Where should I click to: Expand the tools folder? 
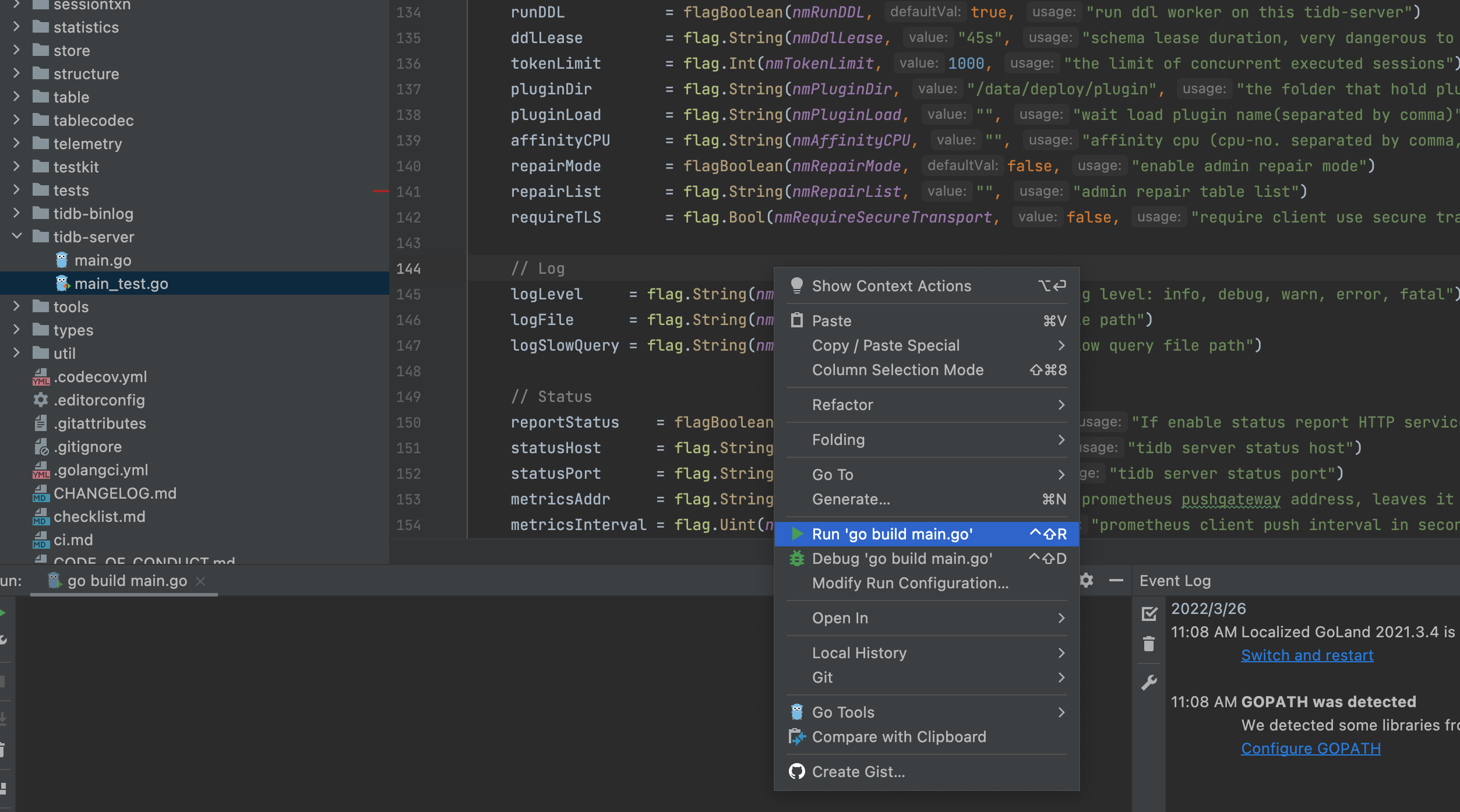tap(17, 306)
